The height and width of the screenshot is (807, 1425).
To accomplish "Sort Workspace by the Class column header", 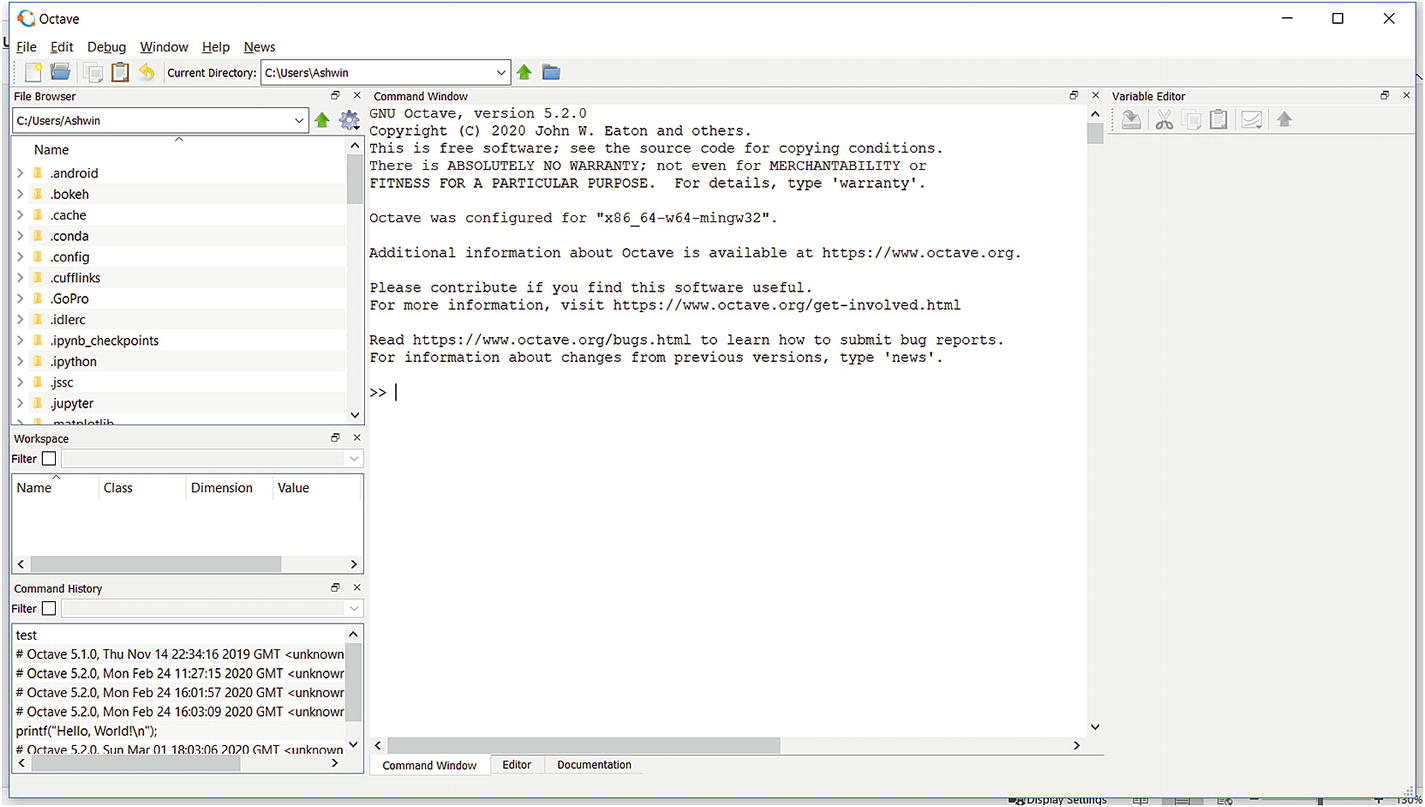I will [x=141, y=488].
